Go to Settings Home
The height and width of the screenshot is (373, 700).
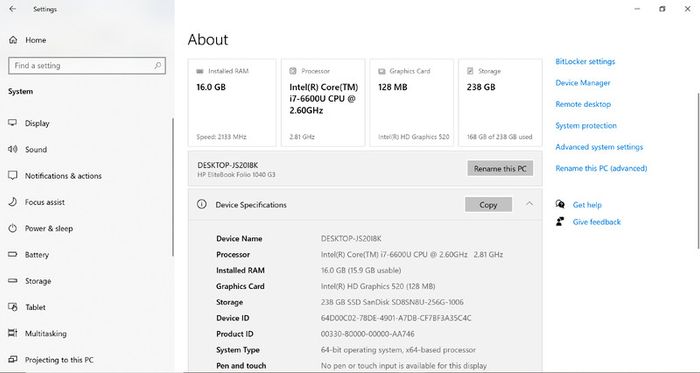click(x=35, y=40)
